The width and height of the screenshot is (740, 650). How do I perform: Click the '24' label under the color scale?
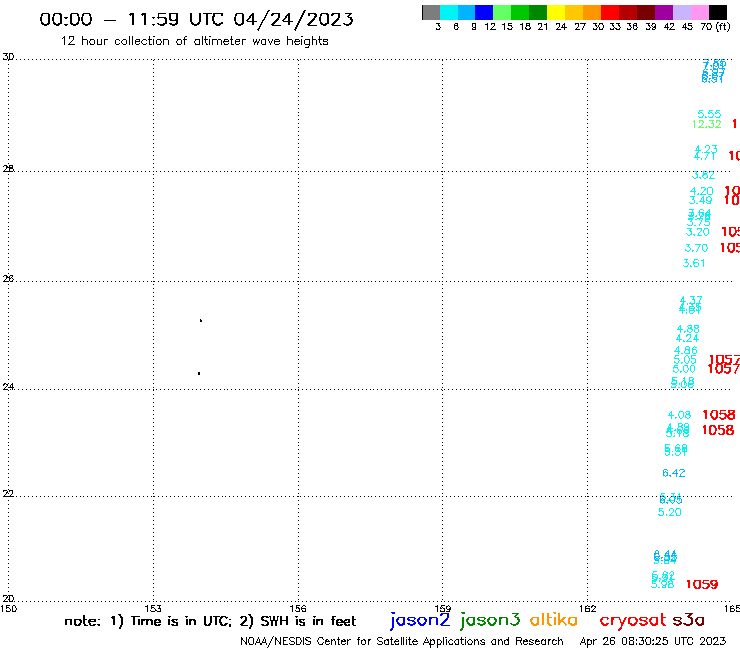click(x=561, y=27)
